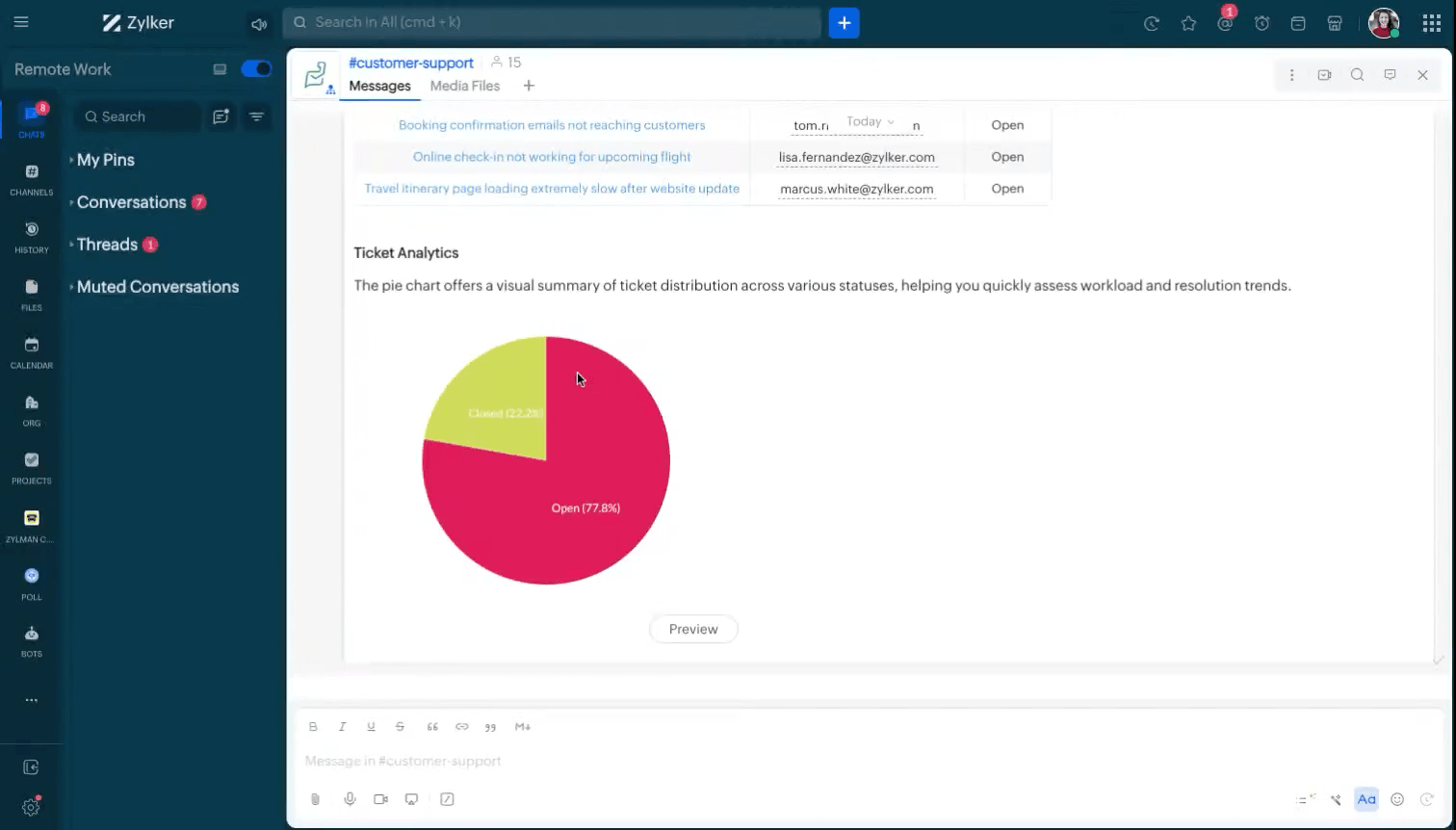Open Chats in left sidebar

pyautogui.click(x=32, y=121)
